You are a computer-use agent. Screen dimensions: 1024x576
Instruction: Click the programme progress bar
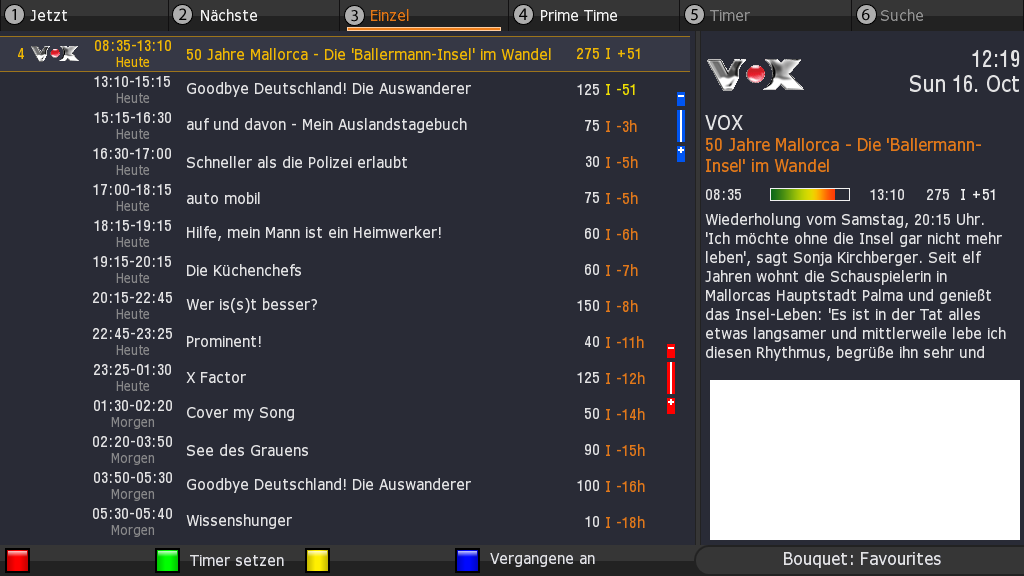tap(810, 195)
